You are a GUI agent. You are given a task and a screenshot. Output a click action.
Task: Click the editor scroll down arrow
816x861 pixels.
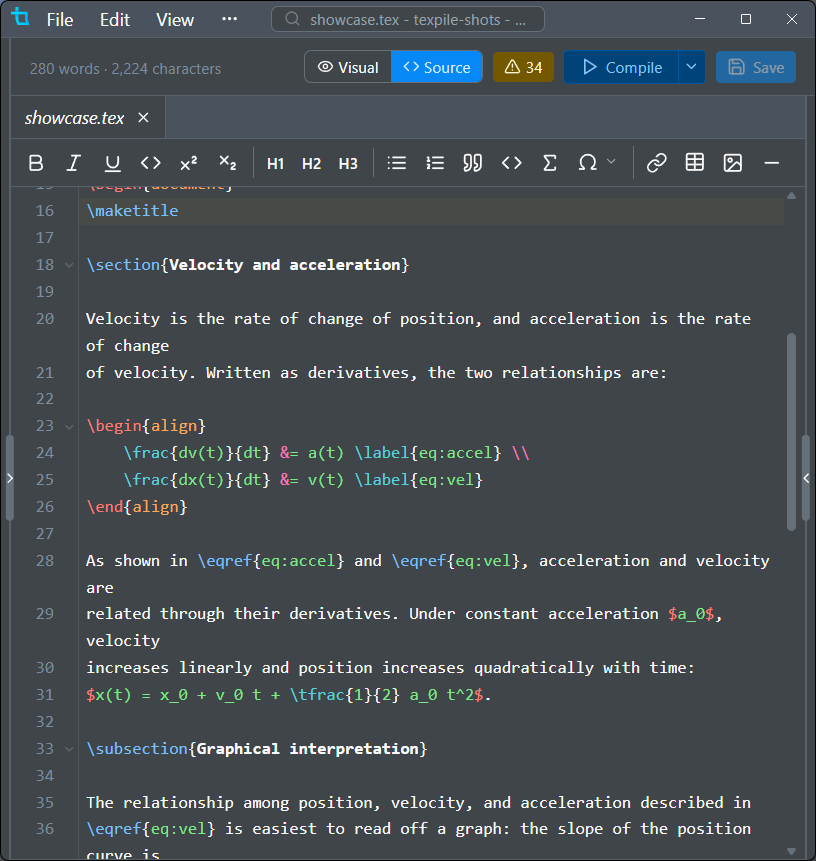coord(791,852)
